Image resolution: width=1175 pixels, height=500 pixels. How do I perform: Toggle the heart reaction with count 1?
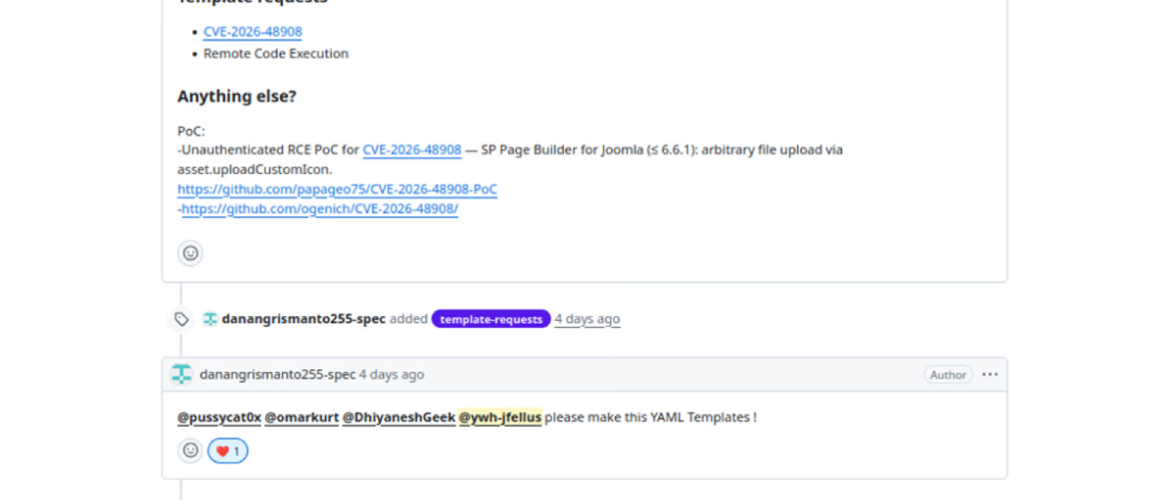click(x=228, y=451)
